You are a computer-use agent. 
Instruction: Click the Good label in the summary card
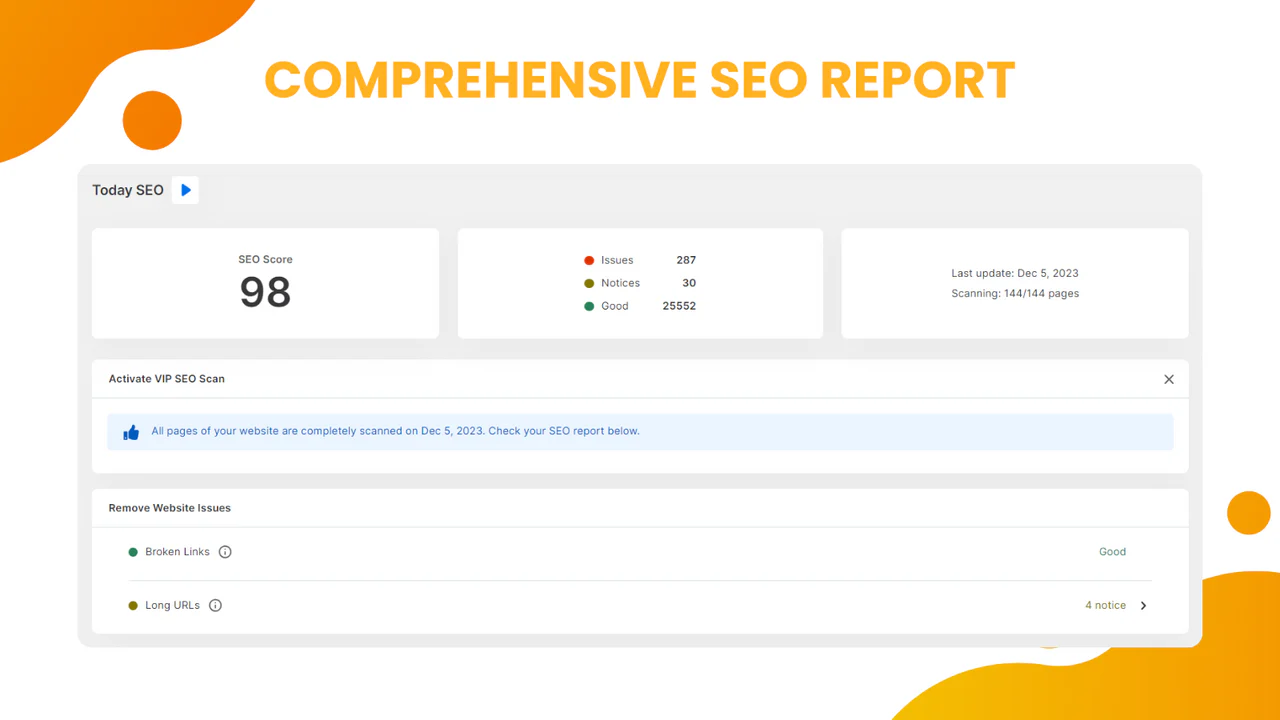pyautogui.click(x=615, y=306)
